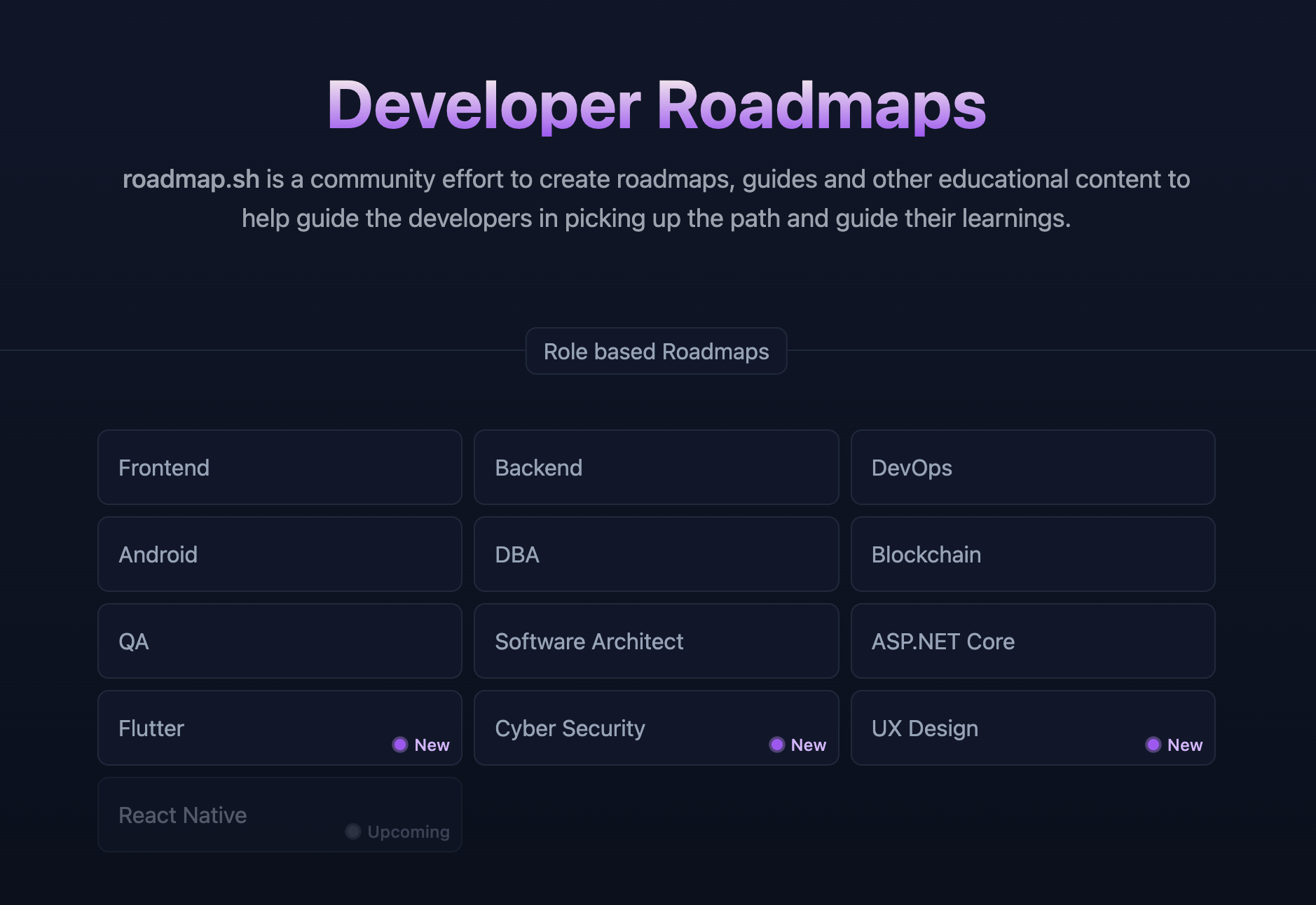Click the "New" text on UX Design card
Screen dimensions: 1316x905
1185,745
